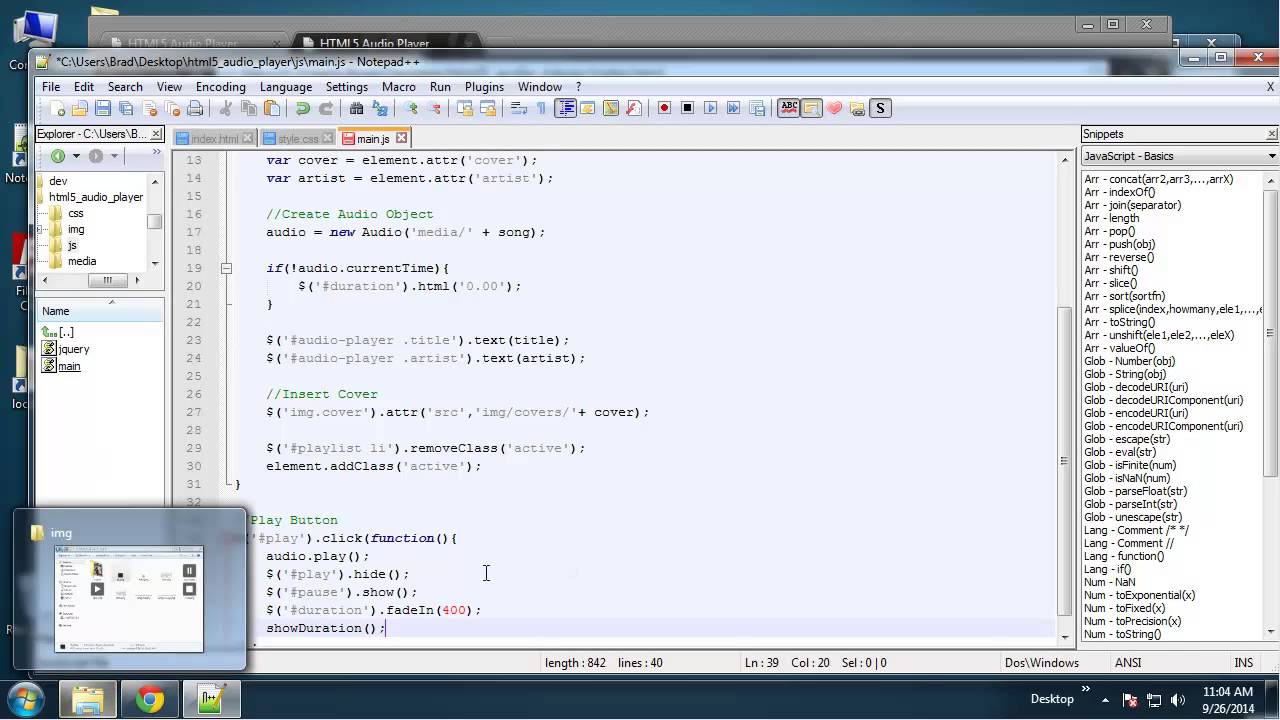Toggle the Snippets panel S button
The image size is (1280, 720).
click(x=880, y=108)
